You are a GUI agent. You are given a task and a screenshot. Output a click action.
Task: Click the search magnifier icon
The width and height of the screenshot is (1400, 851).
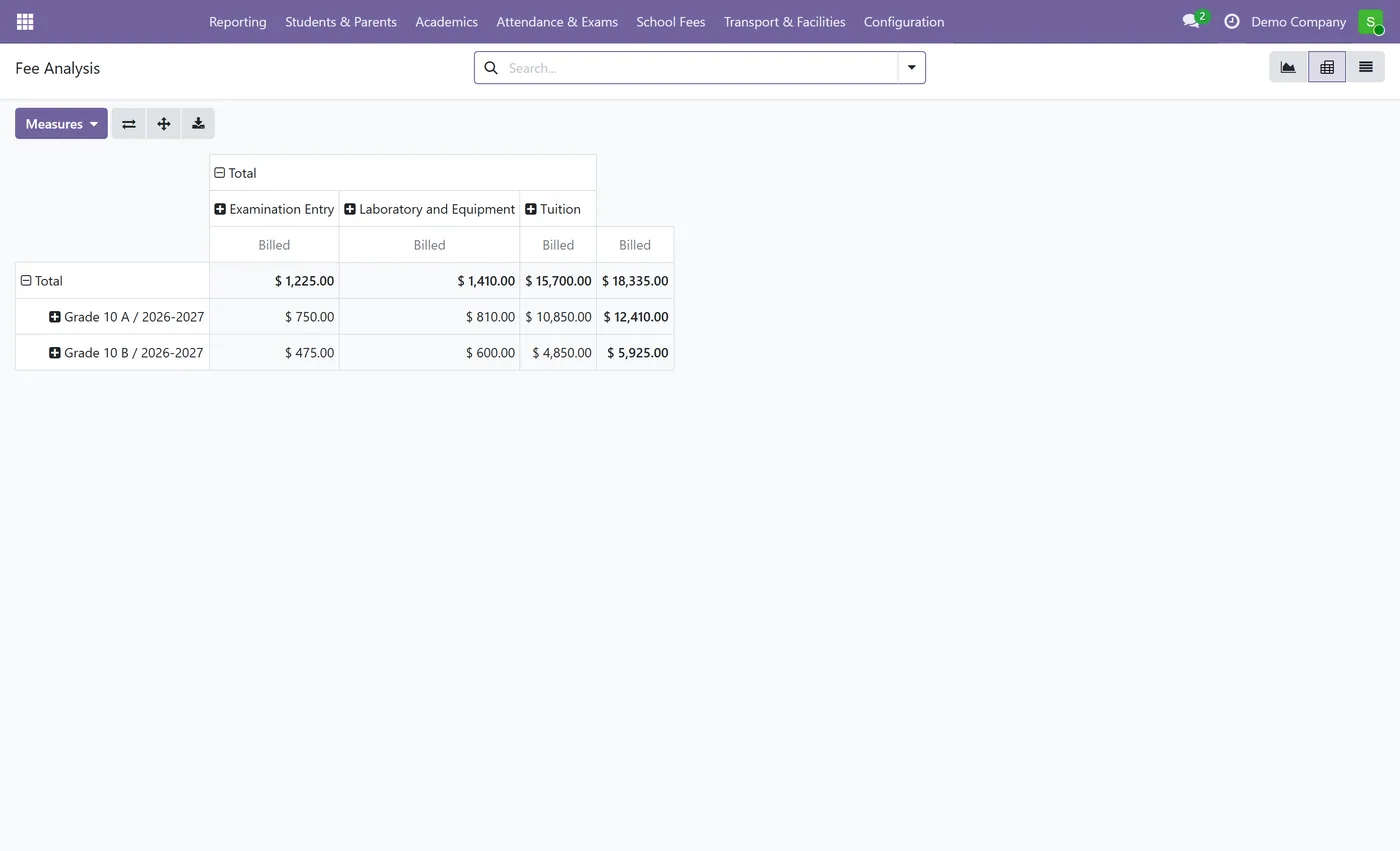click(491, 68)
